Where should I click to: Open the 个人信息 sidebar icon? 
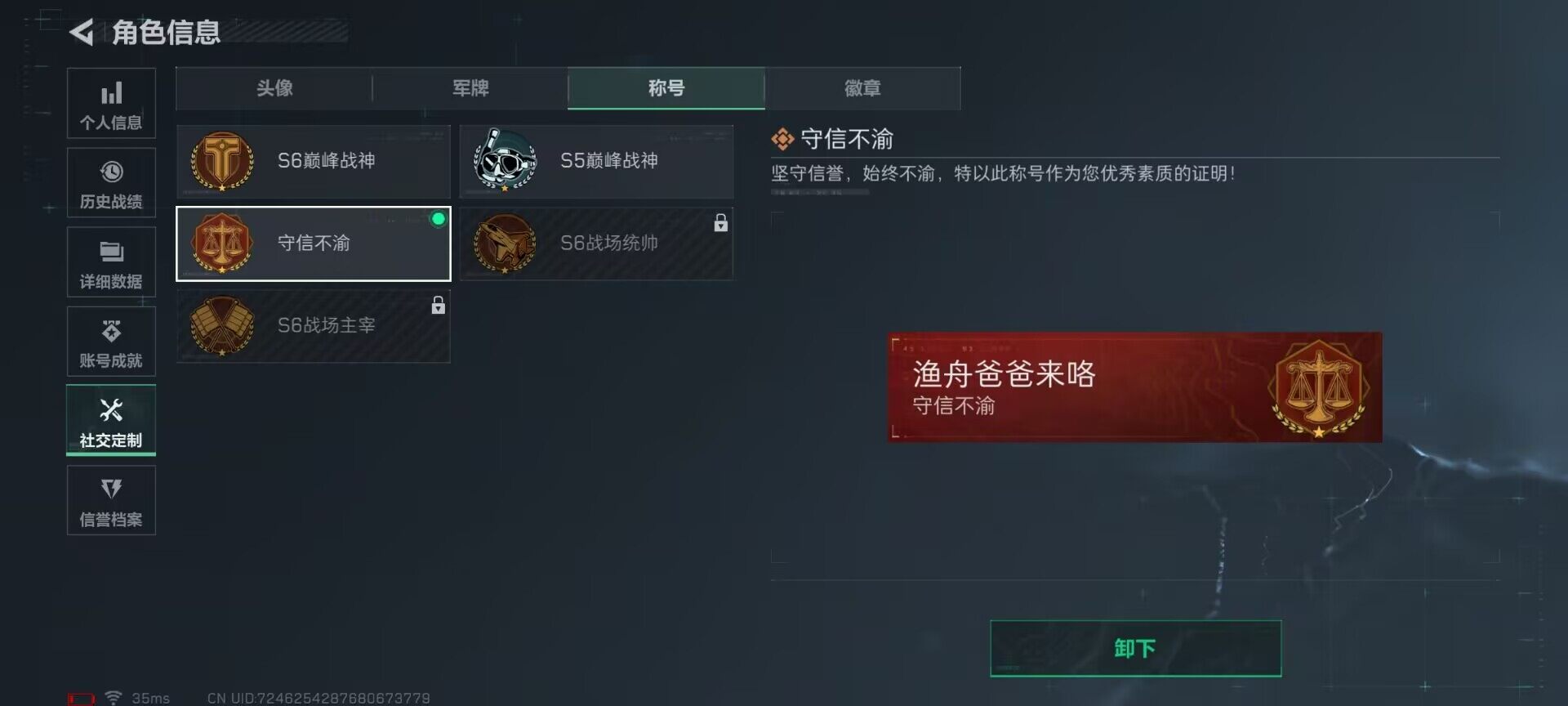(x=112, y=93)
